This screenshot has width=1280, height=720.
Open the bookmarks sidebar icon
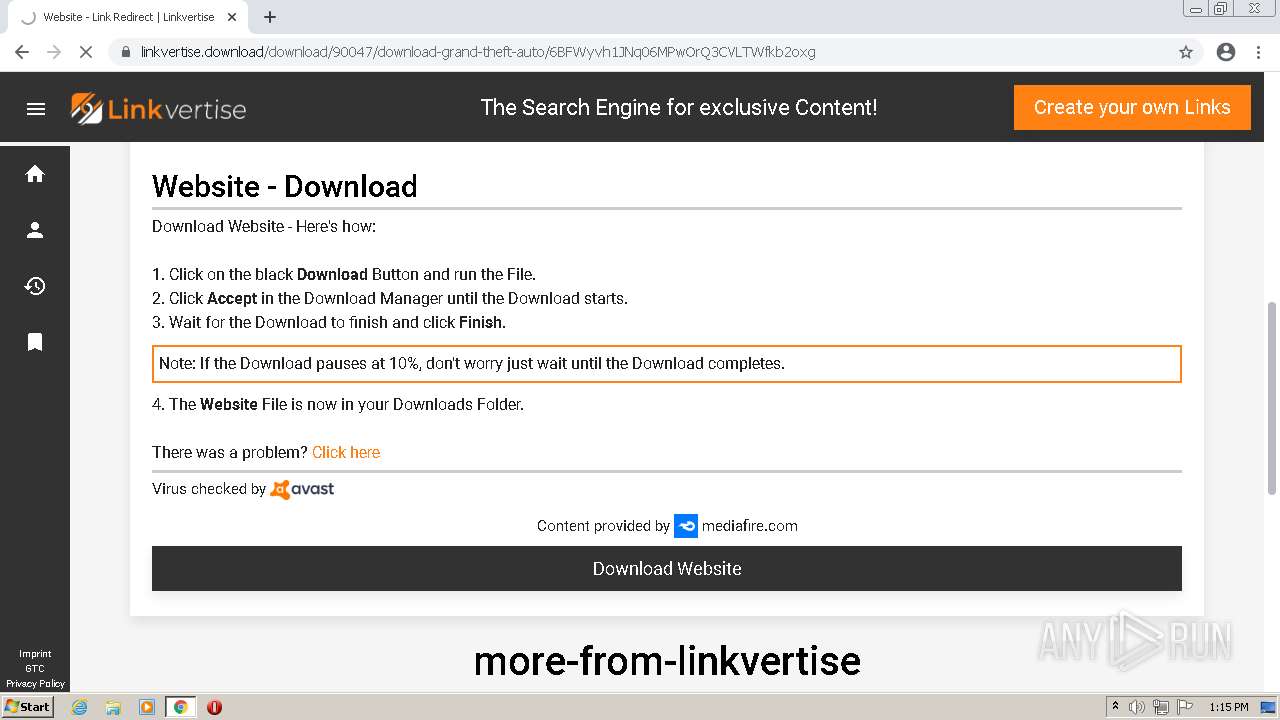point(35,342)
